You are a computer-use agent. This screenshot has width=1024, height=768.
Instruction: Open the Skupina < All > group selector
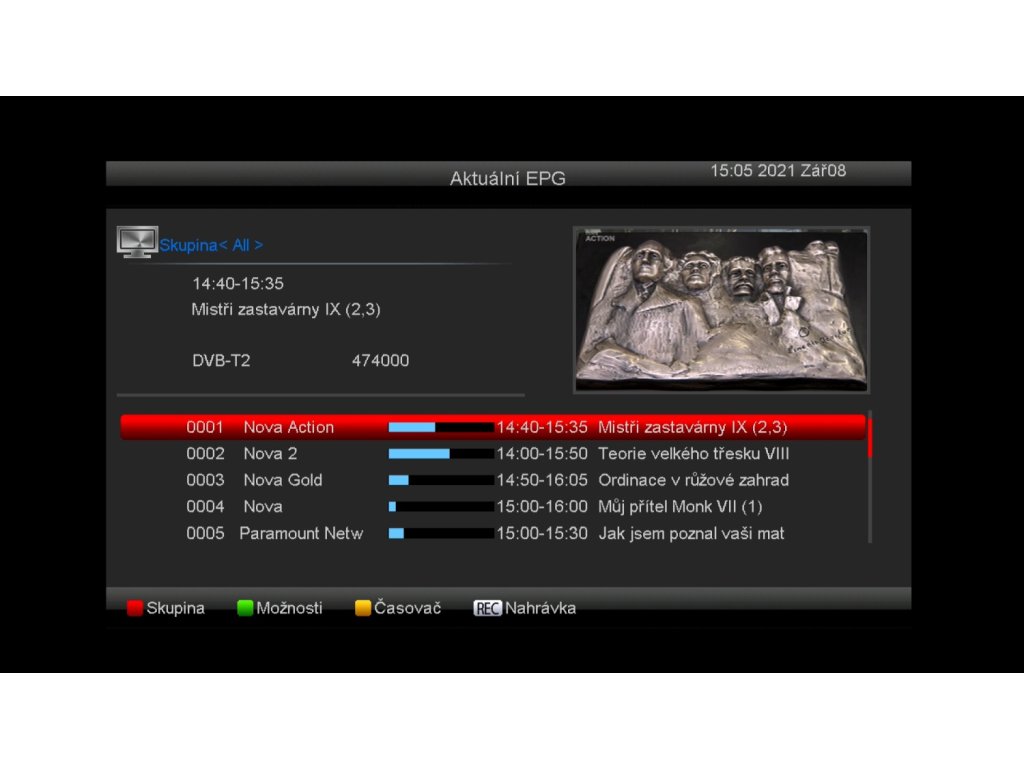(x=211, y=246)
